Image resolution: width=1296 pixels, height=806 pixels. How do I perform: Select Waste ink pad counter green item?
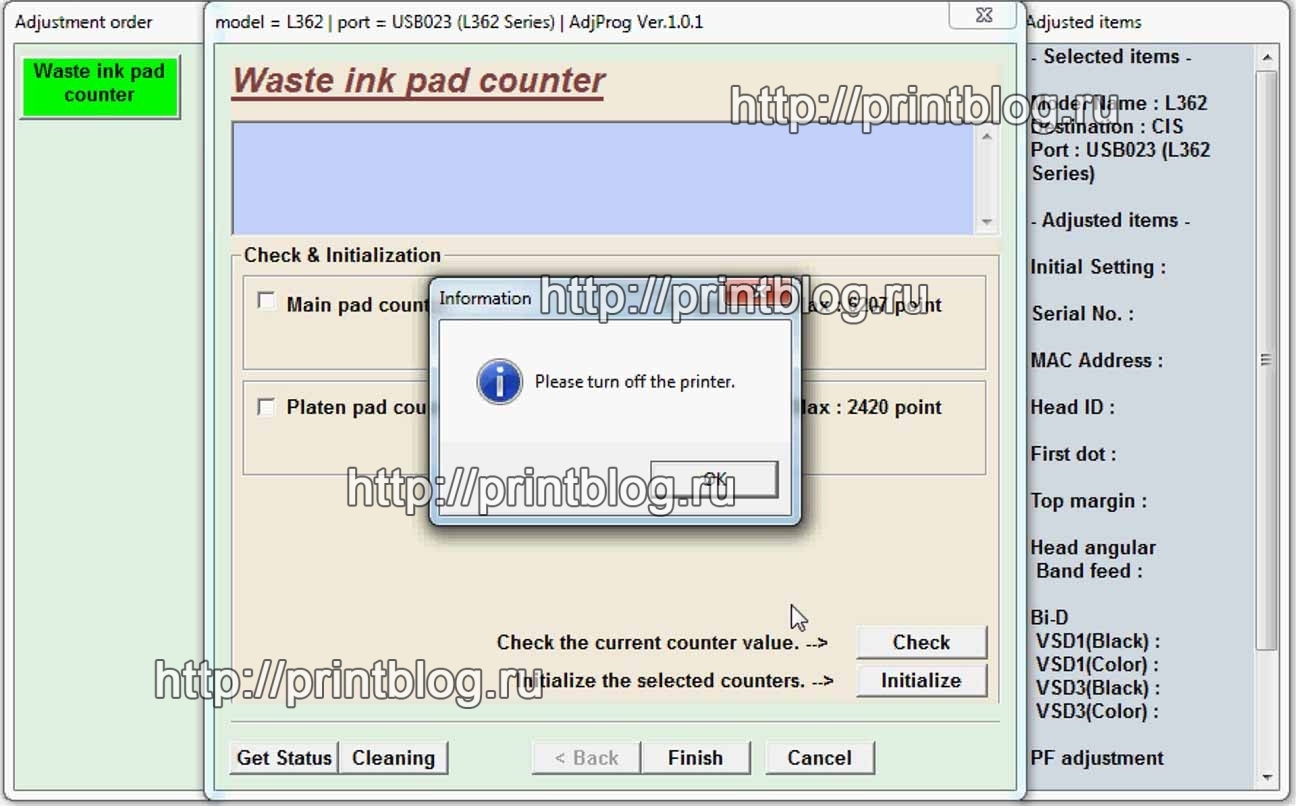pos(99,84)
